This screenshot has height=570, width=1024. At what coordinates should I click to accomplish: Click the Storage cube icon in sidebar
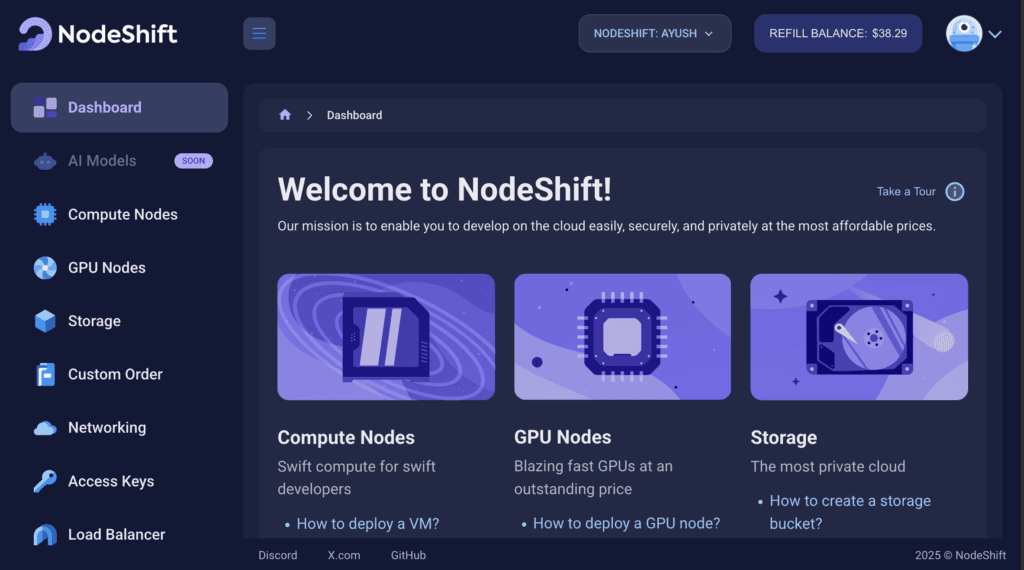45,321
